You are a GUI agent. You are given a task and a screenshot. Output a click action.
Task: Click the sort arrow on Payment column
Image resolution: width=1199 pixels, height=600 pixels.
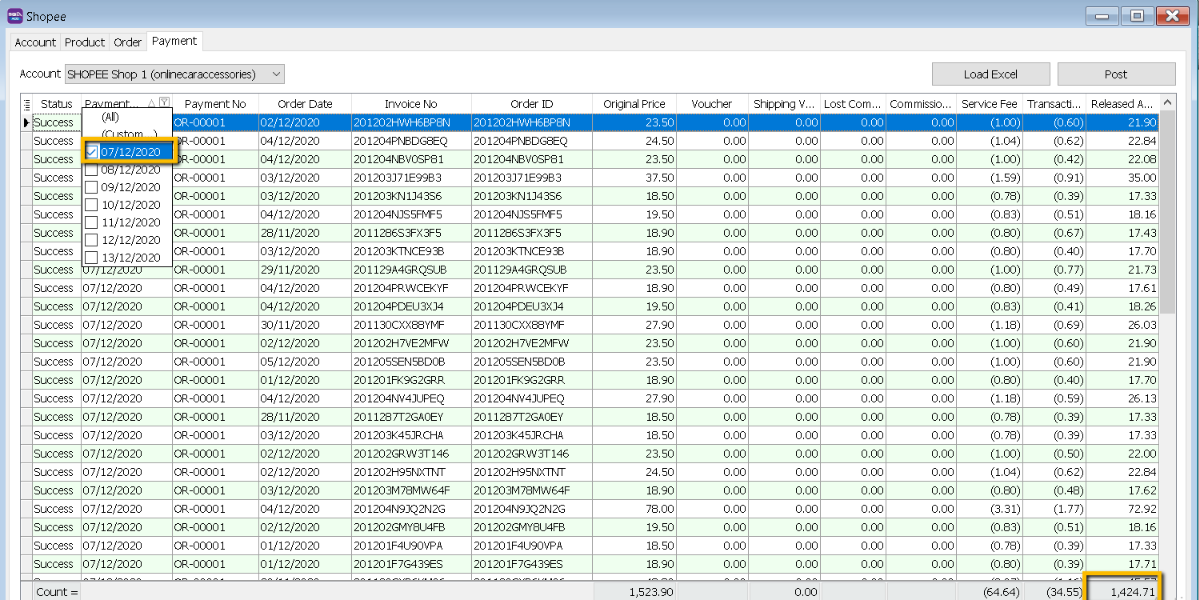click(151, 104)
